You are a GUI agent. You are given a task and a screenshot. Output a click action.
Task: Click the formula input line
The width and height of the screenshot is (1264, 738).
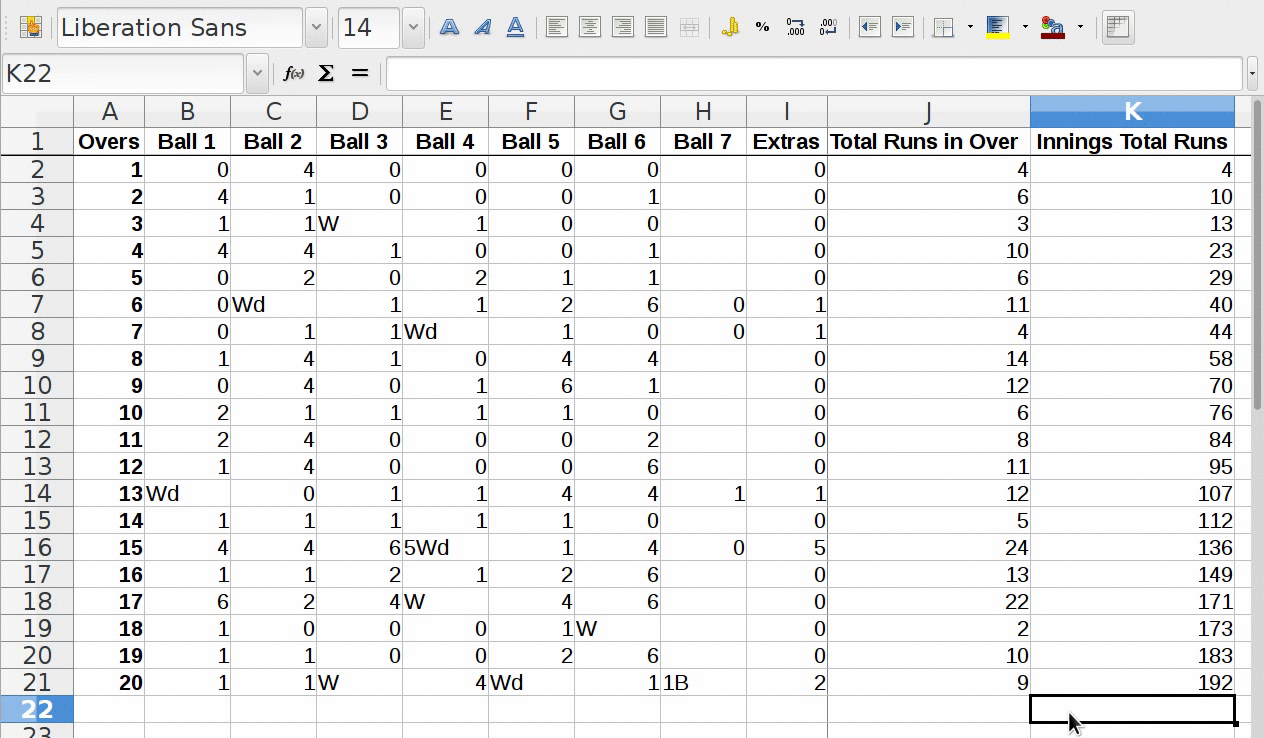(814, 73)
